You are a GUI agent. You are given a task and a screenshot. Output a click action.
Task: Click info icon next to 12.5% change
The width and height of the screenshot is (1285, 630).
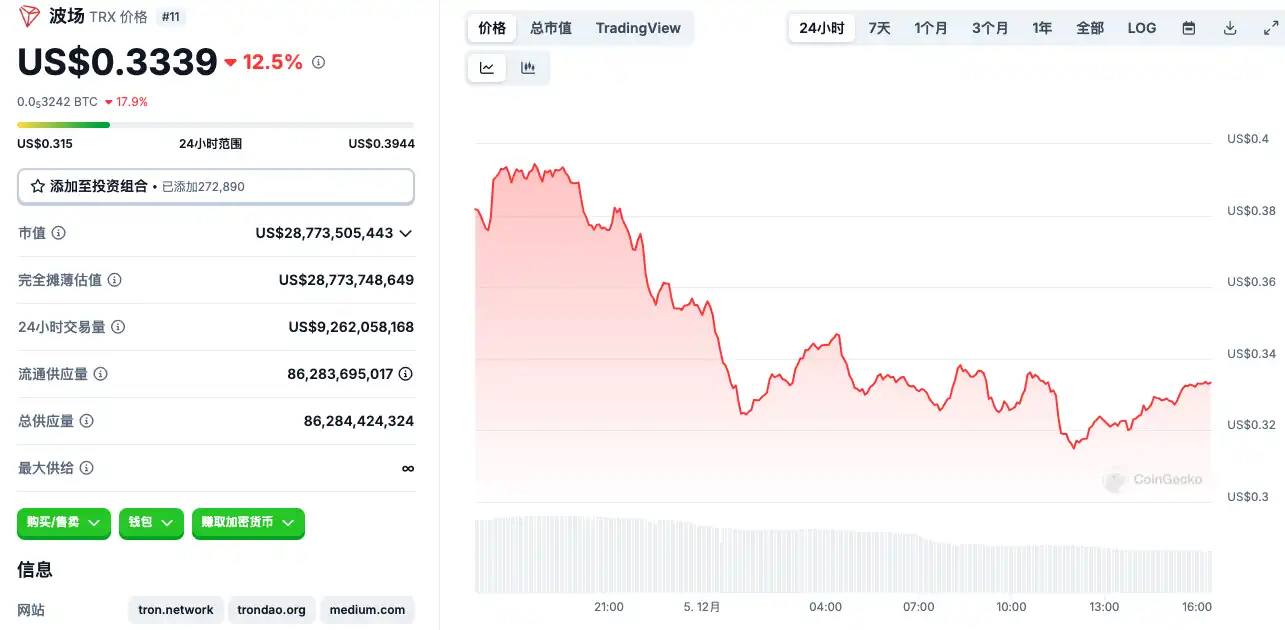pyautogui.click(x=318, y=62)
